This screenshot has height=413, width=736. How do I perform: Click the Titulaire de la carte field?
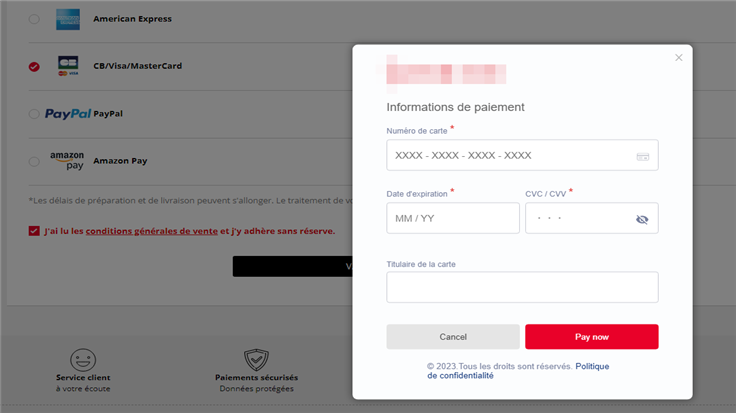point(522,288)
